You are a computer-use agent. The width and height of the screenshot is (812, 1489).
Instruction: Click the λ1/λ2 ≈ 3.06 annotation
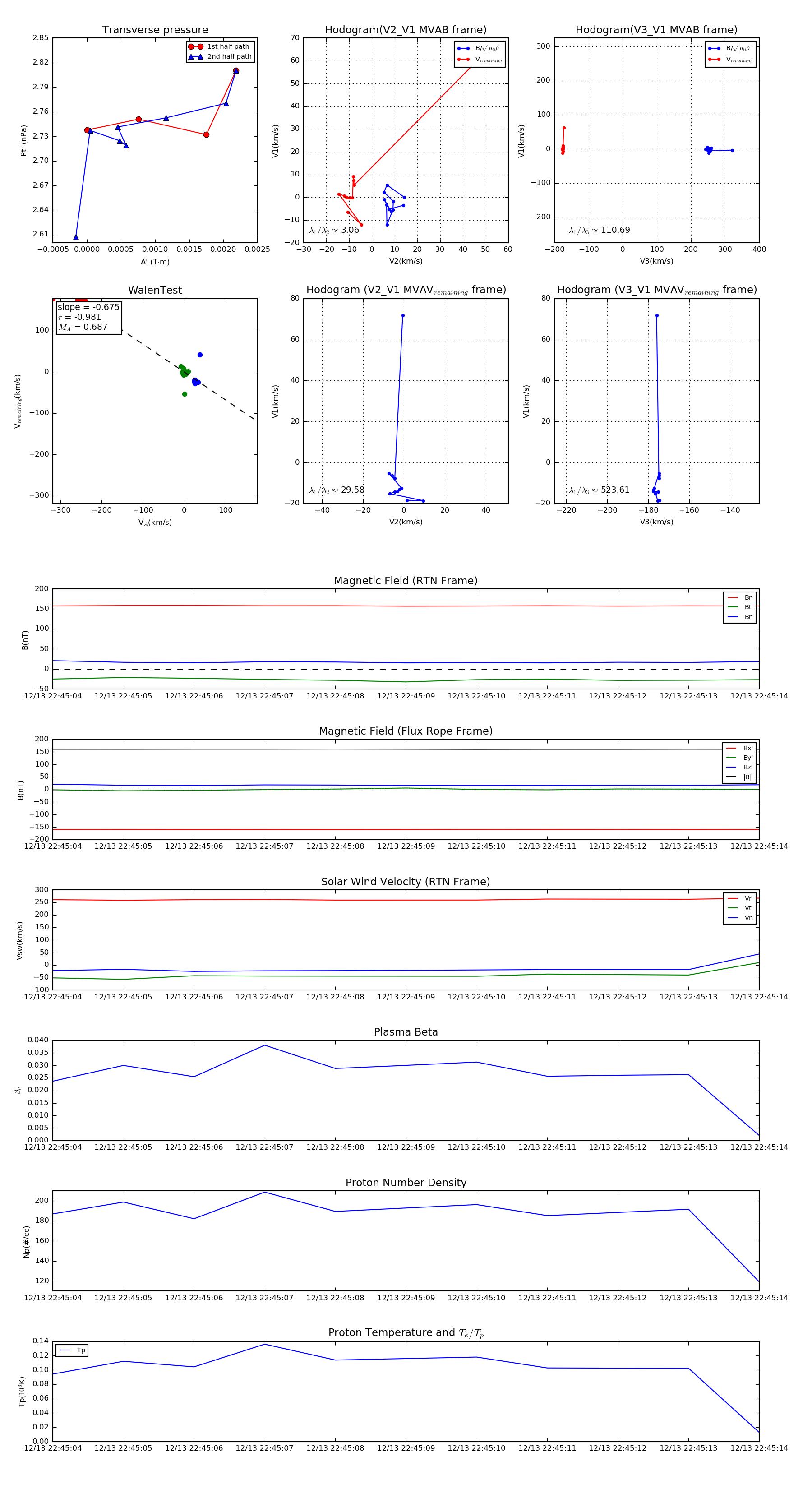(334, 230)
